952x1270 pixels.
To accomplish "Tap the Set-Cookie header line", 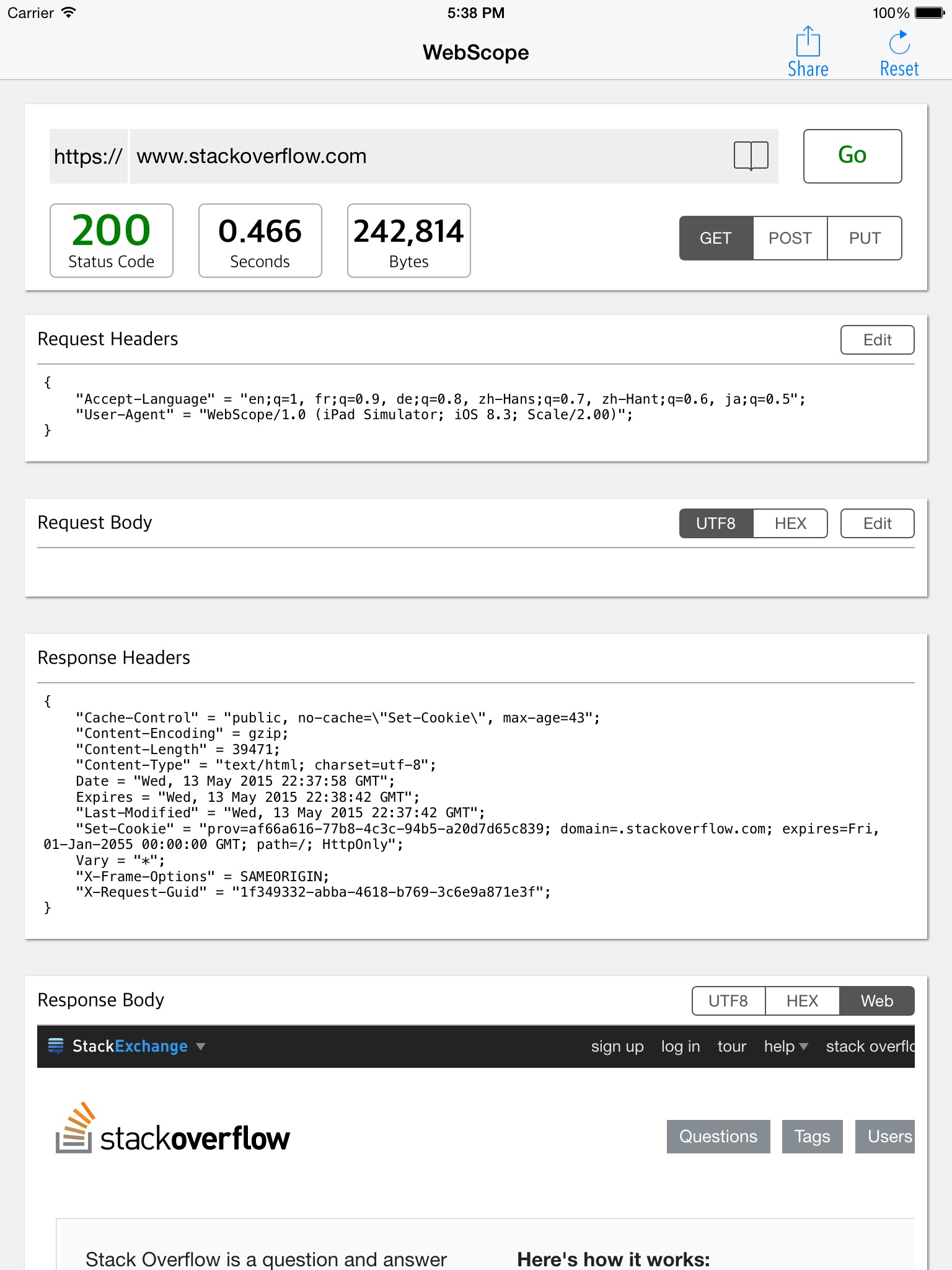I will (x=462, y=837).
